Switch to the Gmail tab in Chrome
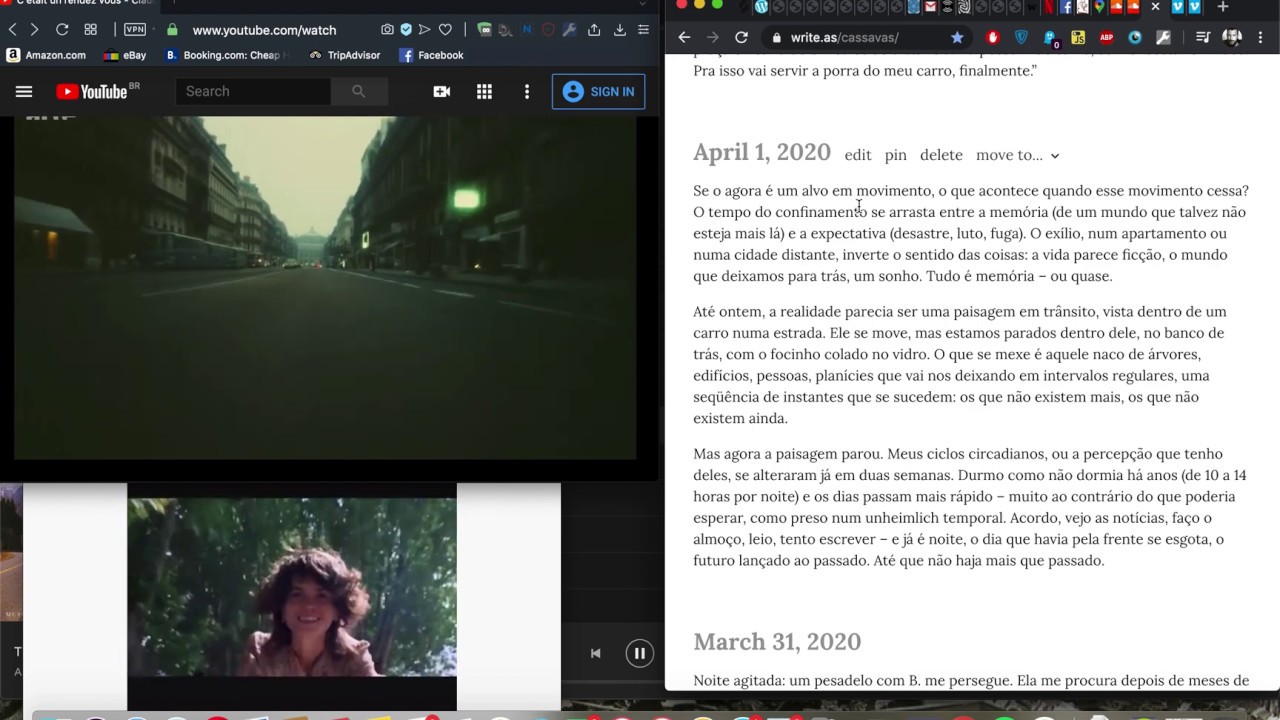The height and width of the screenshot is (720, 1280). 930,7
